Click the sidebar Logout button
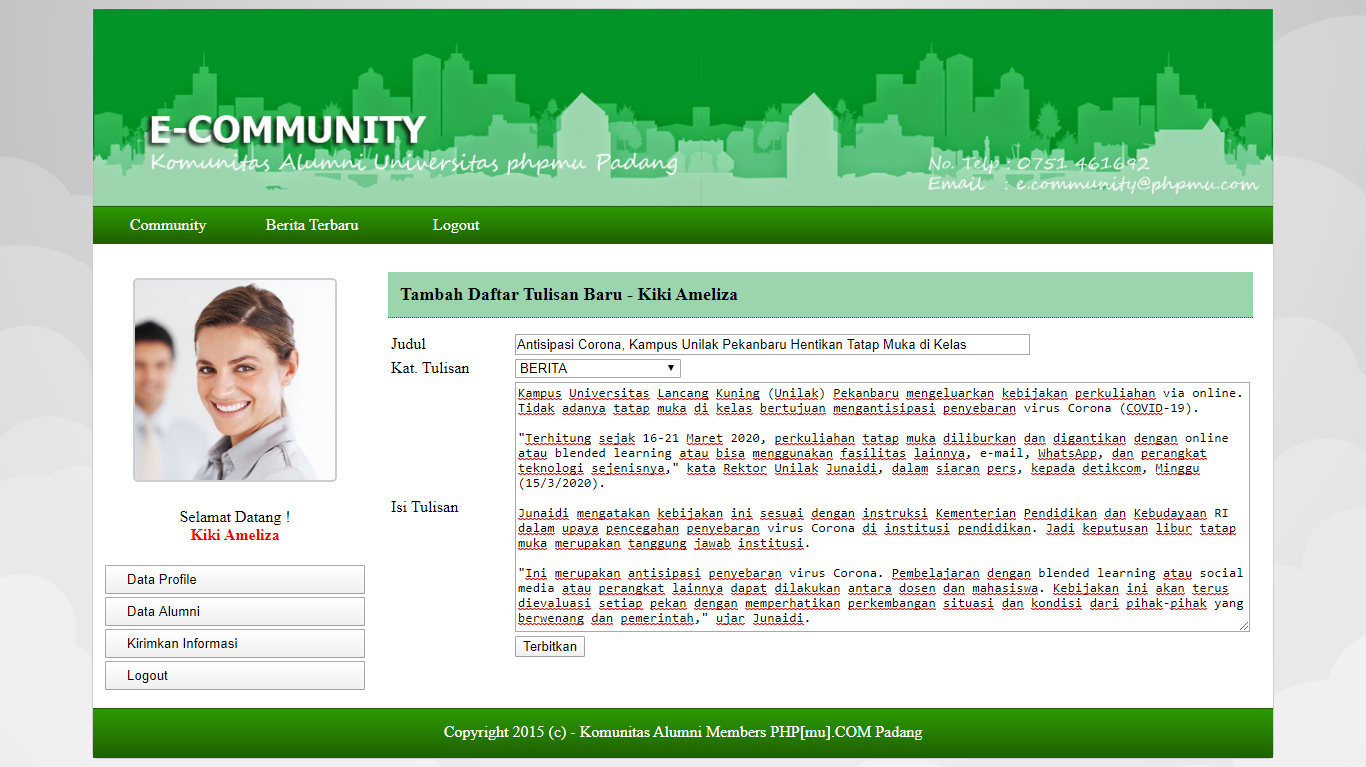Viewport: 1366px width, 767px height. 235,675
